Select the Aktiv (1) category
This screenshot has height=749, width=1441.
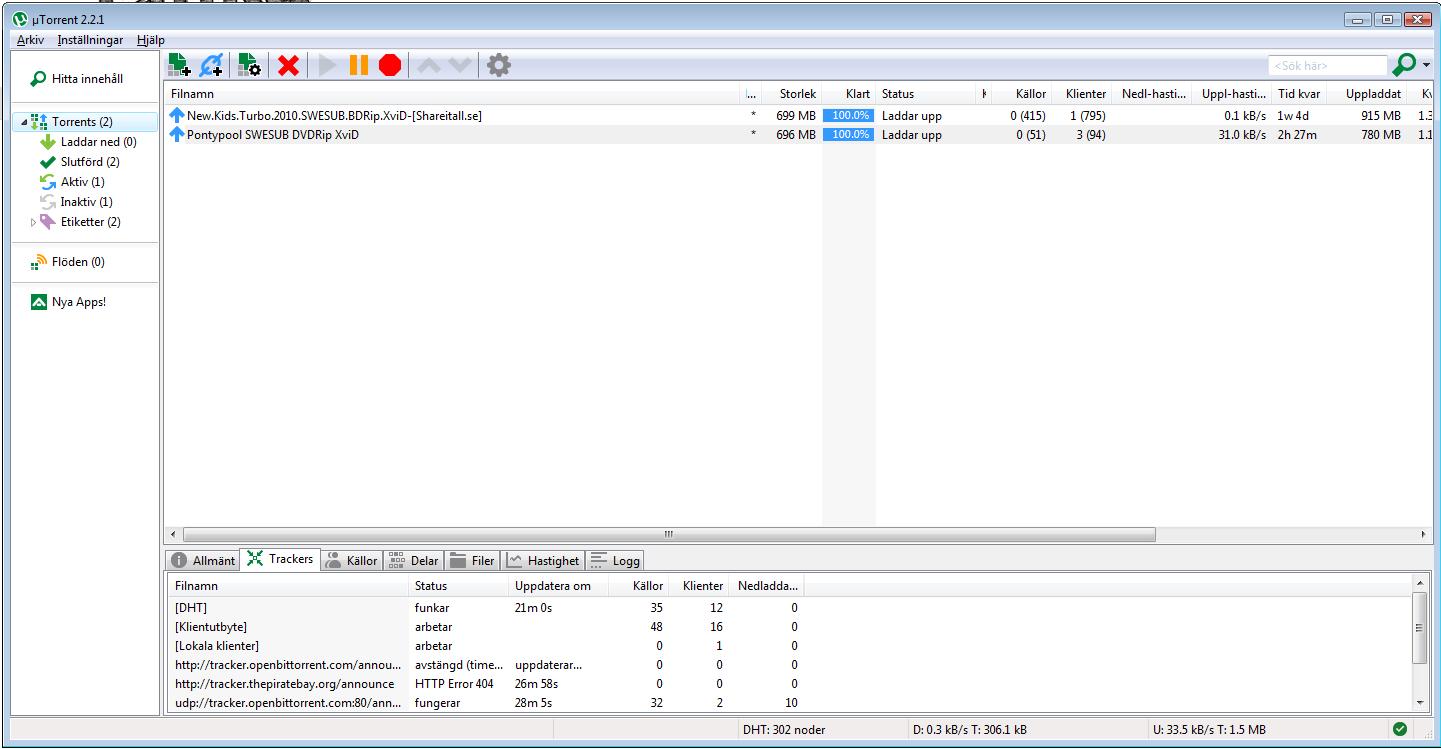pyautogui.click(x=71, y=182)
